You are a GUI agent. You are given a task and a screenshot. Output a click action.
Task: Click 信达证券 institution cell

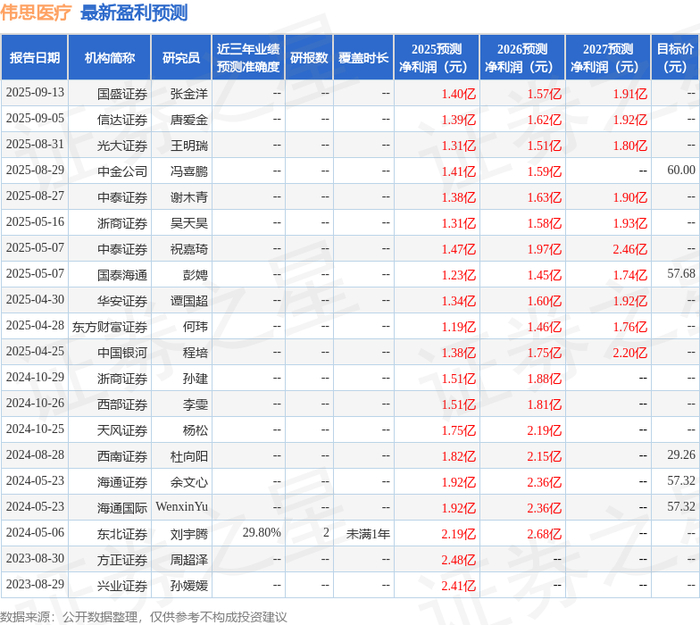point(122,120)
